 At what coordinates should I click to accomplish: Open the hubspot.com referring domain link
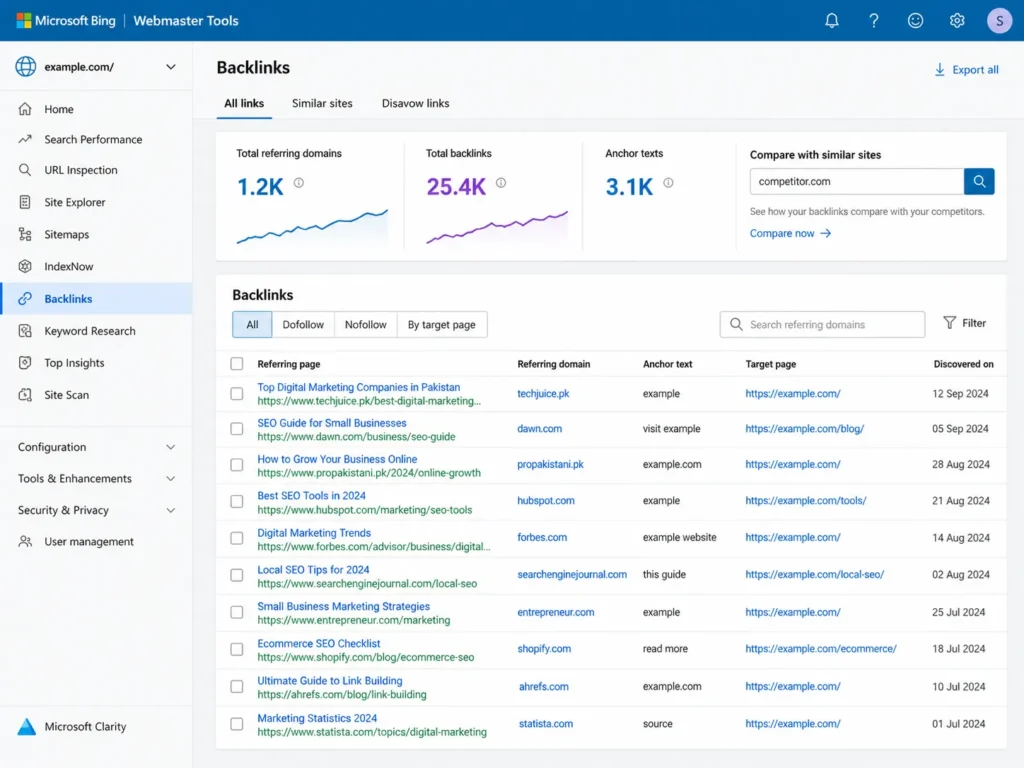(x=546, y=501)
